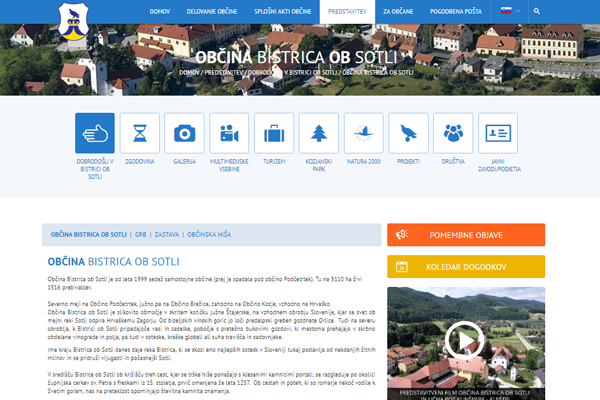The image size is (600, 400).
Task: Open the Natura 2000 icon
Action: (x=364, y=133)
